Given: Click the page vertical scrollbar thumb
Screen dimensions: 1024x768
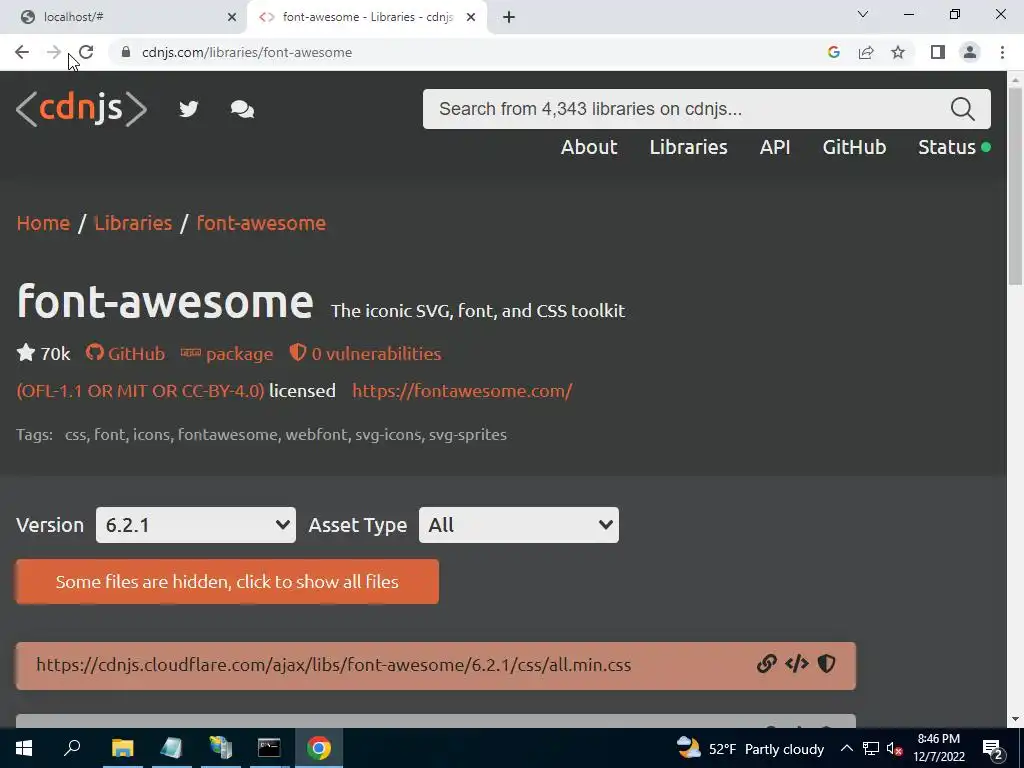Looking at the screenshot, I should [x=1015, y=186].
